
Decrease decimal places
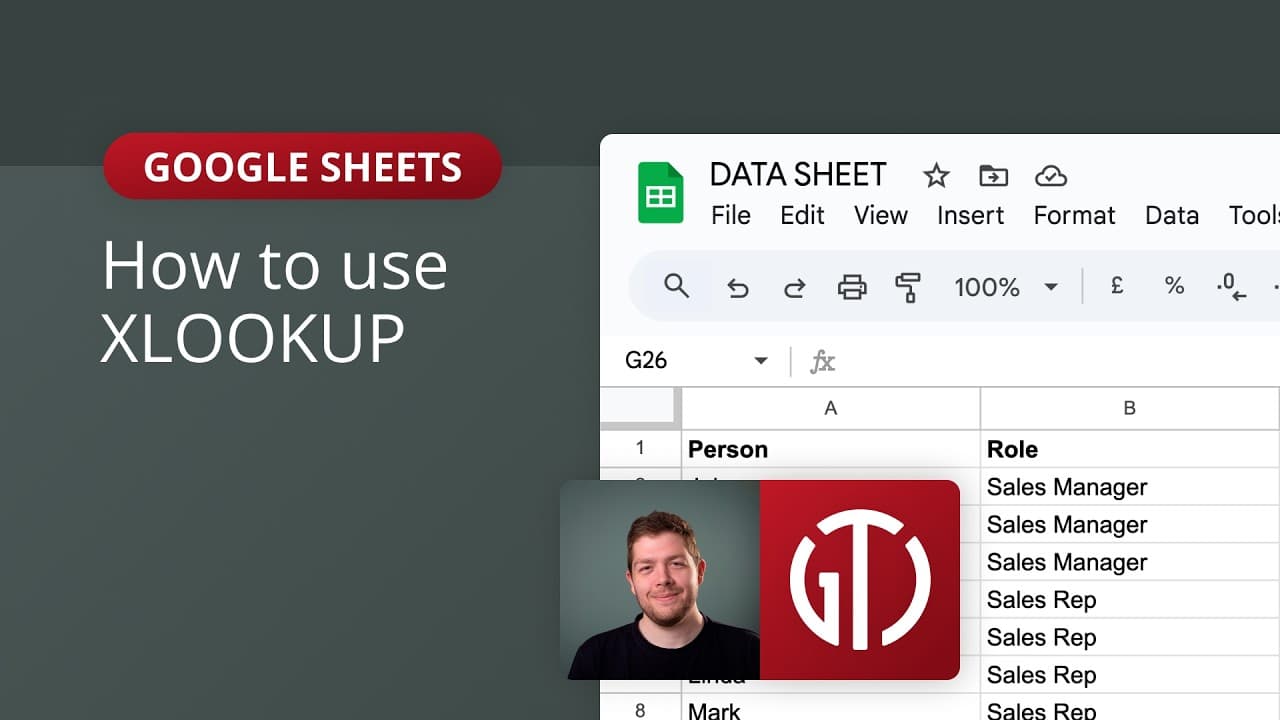pyautogui.click(x=1231, y=287)
